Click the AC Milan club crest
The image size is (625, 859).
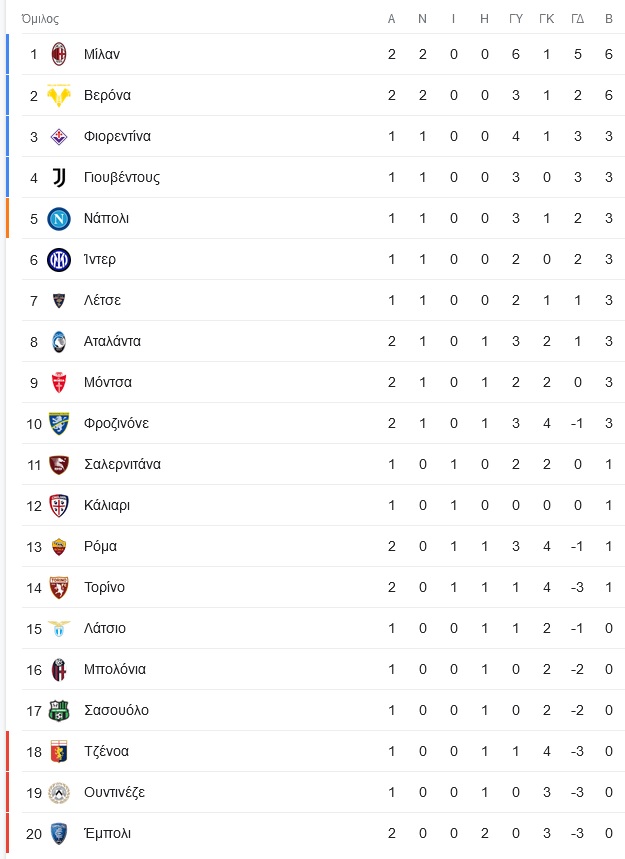click(59, 54)
